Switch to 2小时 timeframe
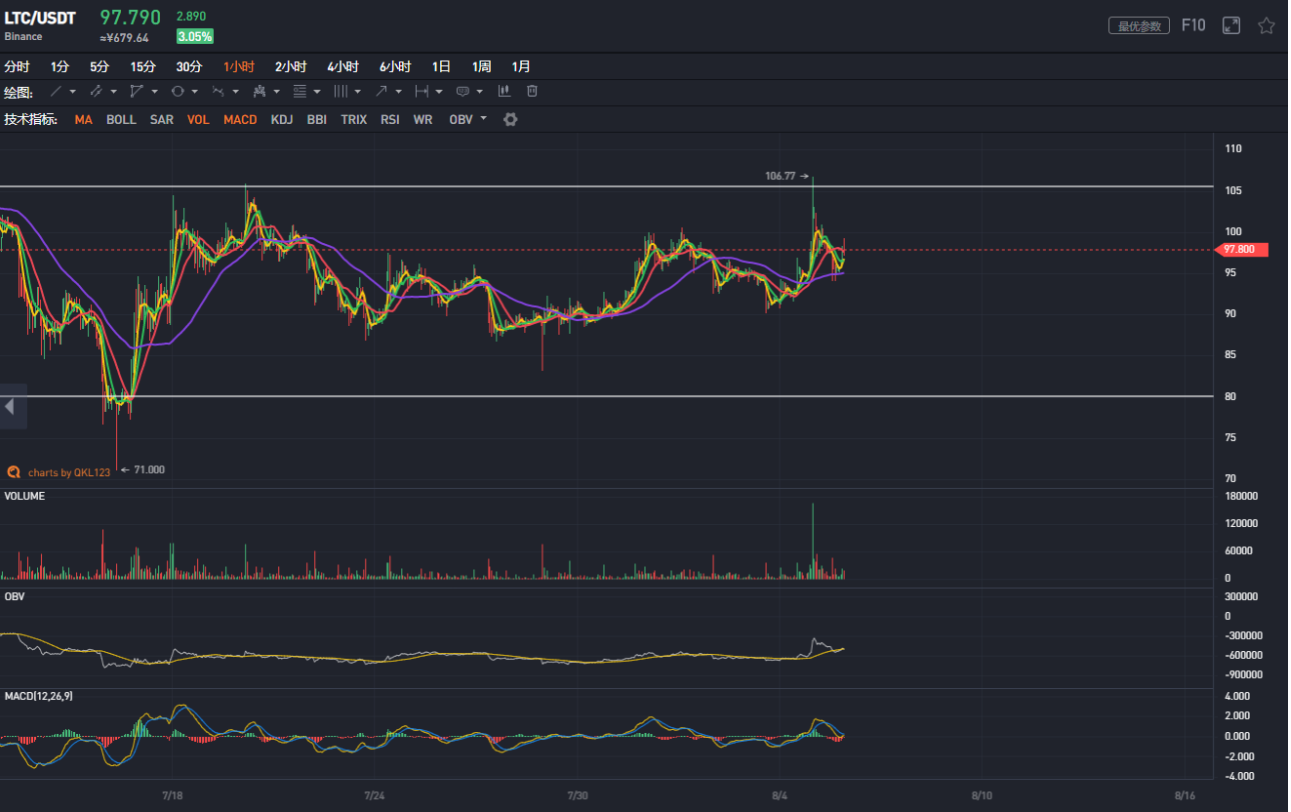Screen dimensions: 1291x812 tap(291, 67)
